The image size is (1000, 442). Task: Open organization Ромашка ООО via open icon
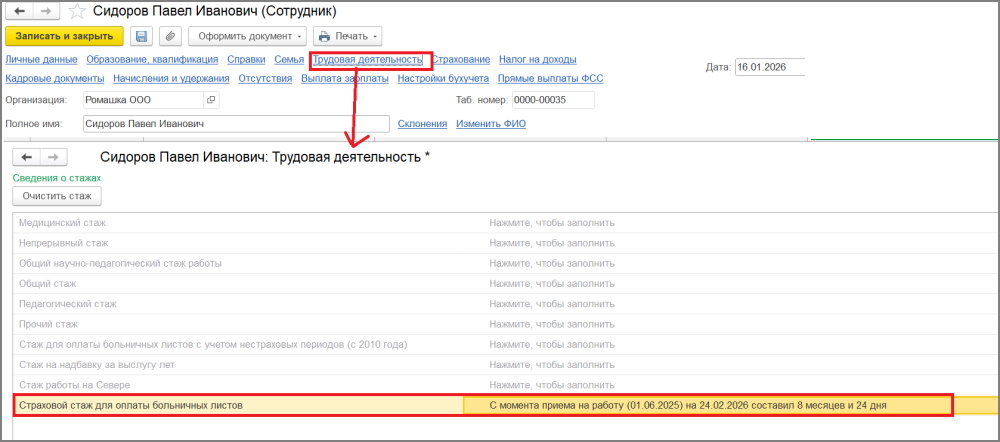click(210, 100)
